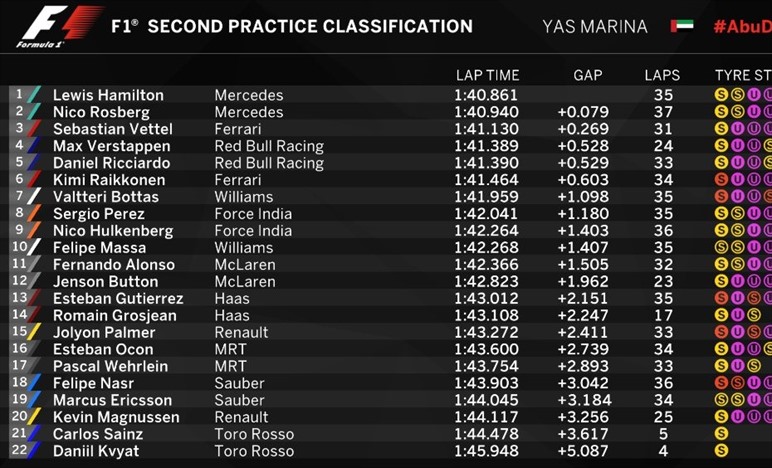
Task: Click Renault yellow stripe beside Jolyon Palmer
Action: (34, 332)
